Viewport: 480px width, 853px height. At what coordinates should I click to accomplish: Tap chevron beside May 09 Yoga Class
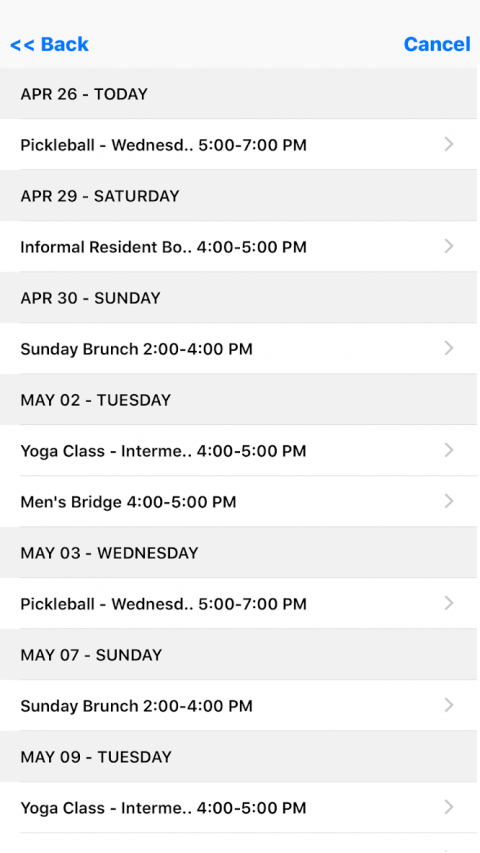449,807
